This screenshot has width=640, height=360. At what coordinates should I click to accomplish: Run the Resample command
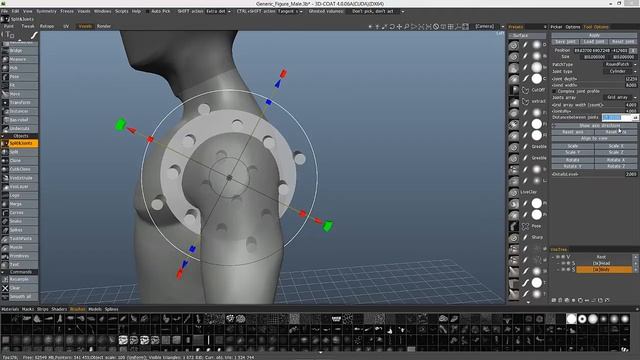pyautogui.click(x=20, y=280)
